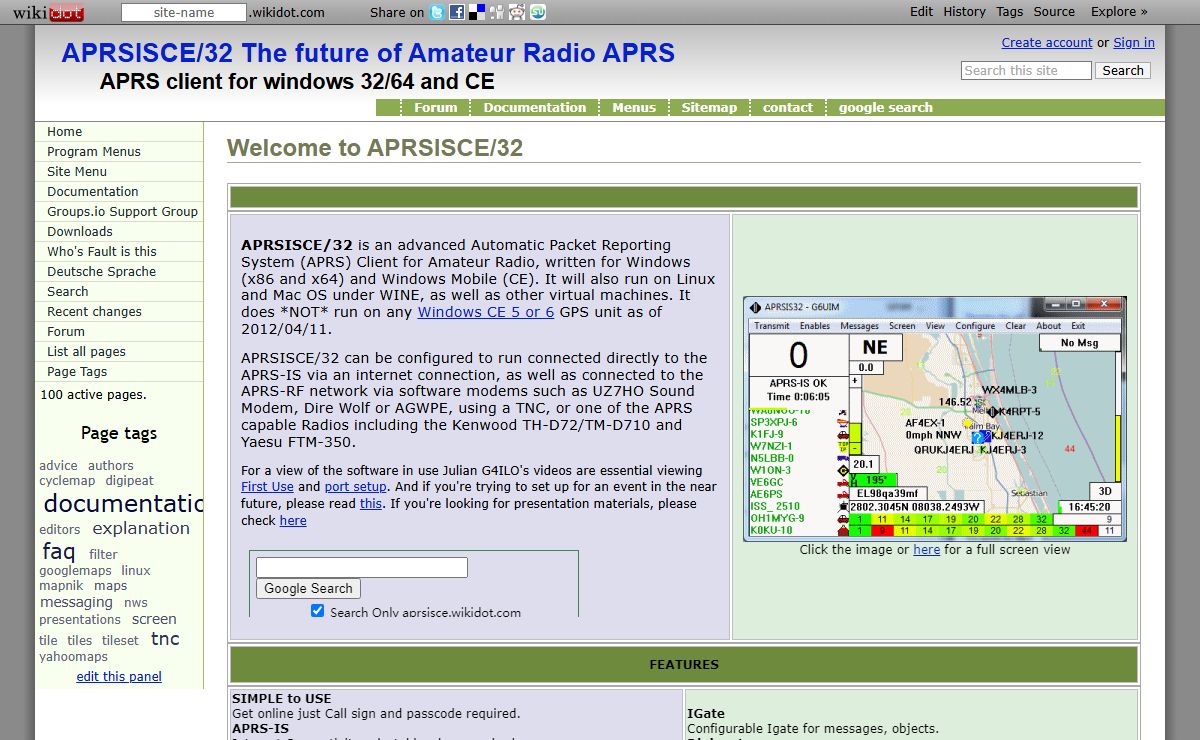
Task: Focus the Search this site field
Action: (x=1026, y=71)
